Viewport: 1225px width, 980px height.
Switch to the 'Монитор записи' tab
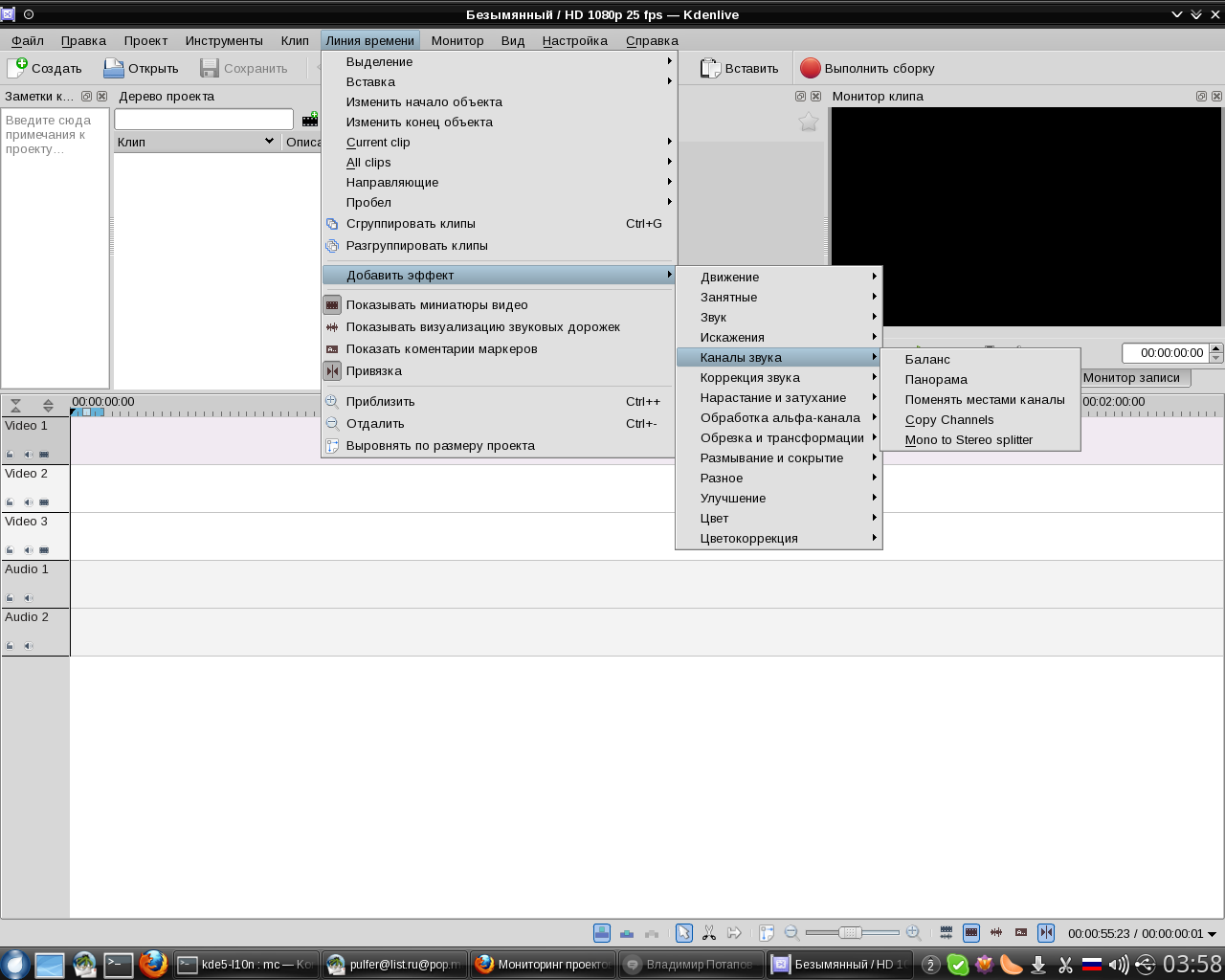1131,378
